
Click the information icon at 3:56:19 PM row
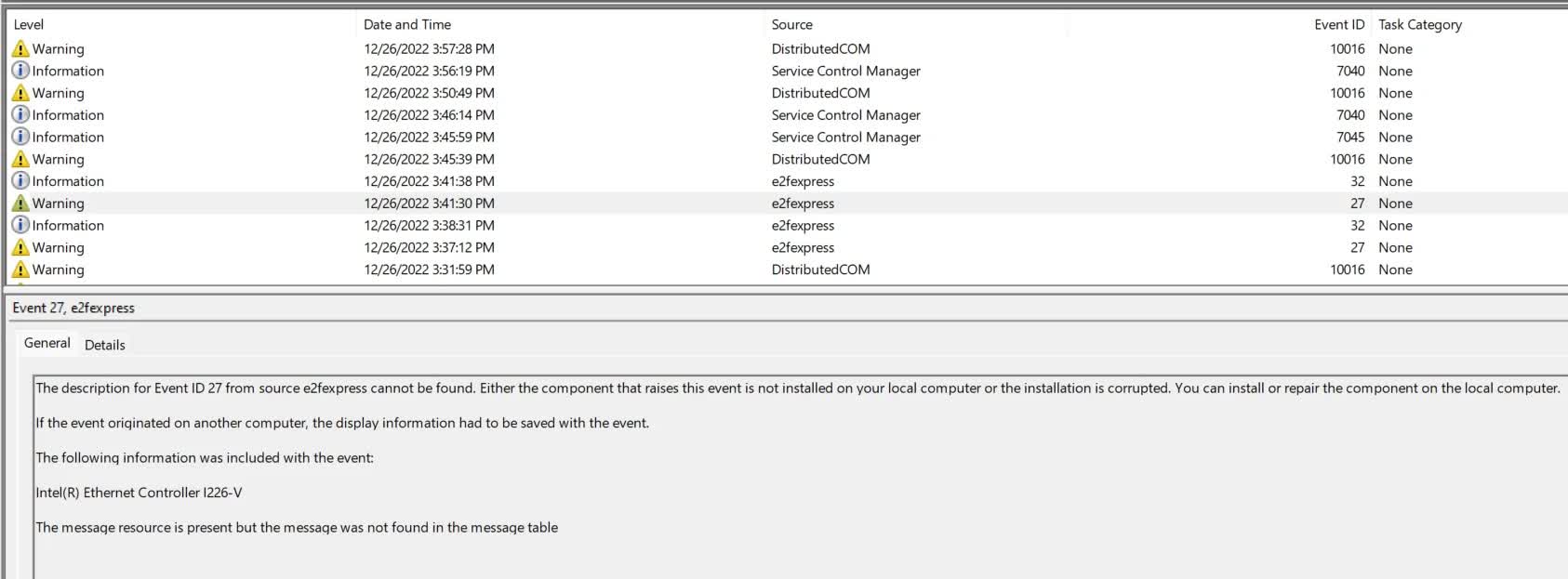[20, 71]
